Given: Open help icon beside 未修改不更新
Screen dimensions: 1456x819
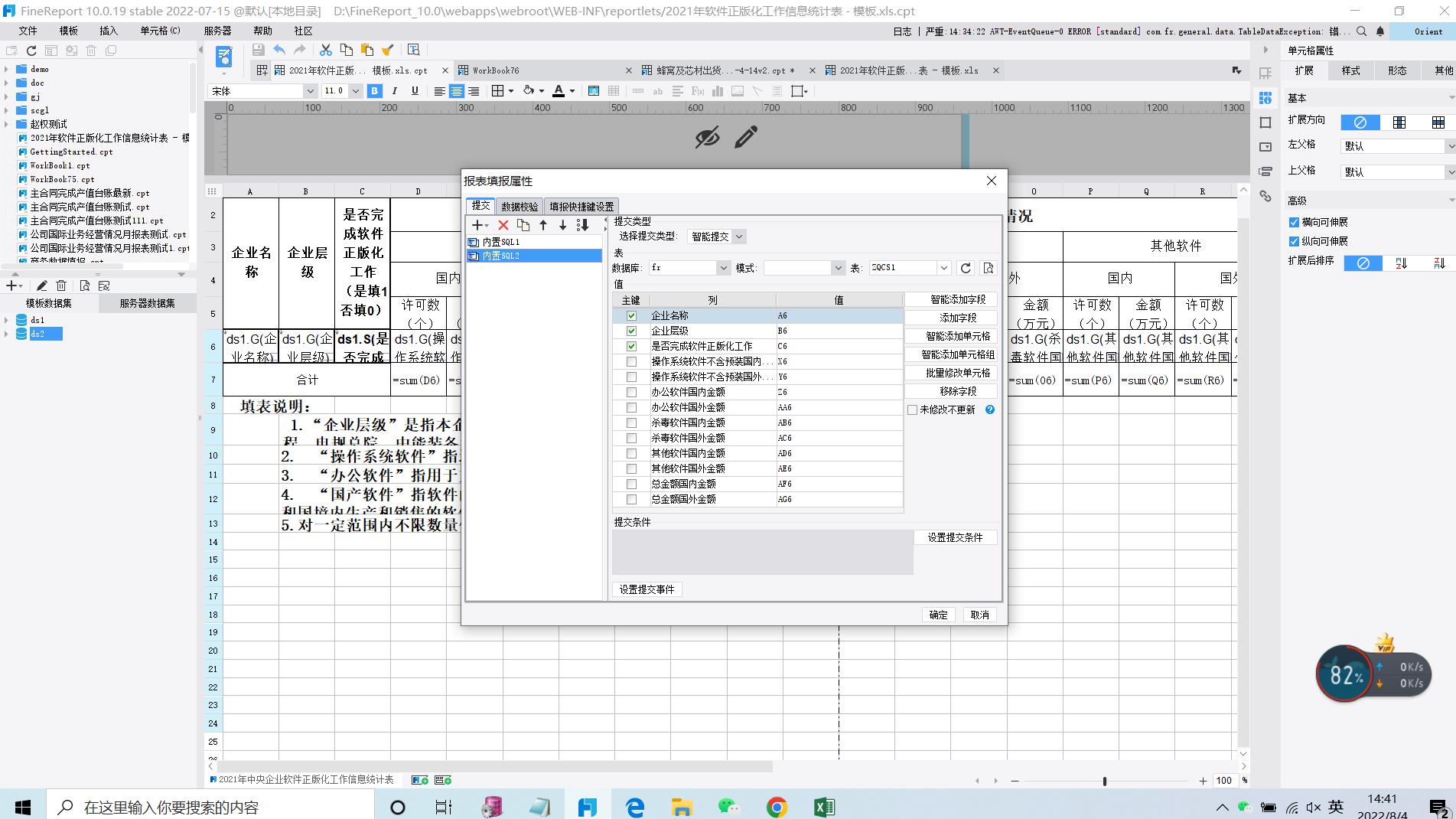Looking at the screenshot, I should (x=990, y=409).
